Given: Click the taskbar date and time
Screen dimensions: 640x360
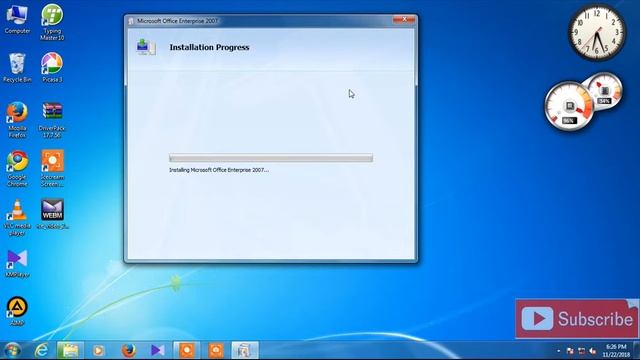Looking at the screenshot, I should pos(616,351).
